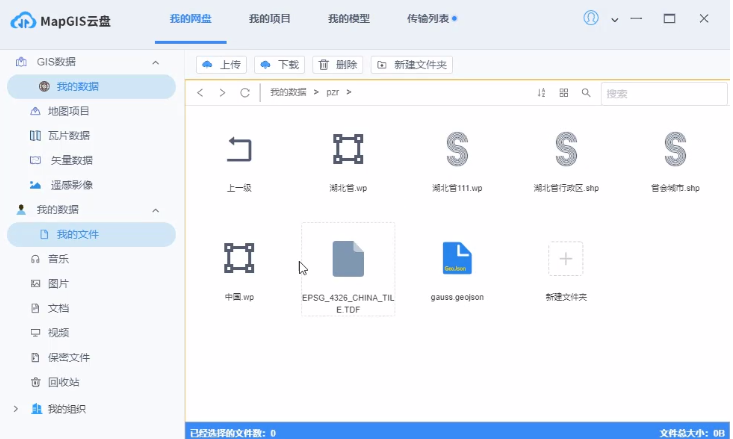Focus the 搜索 input field
Viewport: 733px width, 439px height.
(x=664, y=94)
